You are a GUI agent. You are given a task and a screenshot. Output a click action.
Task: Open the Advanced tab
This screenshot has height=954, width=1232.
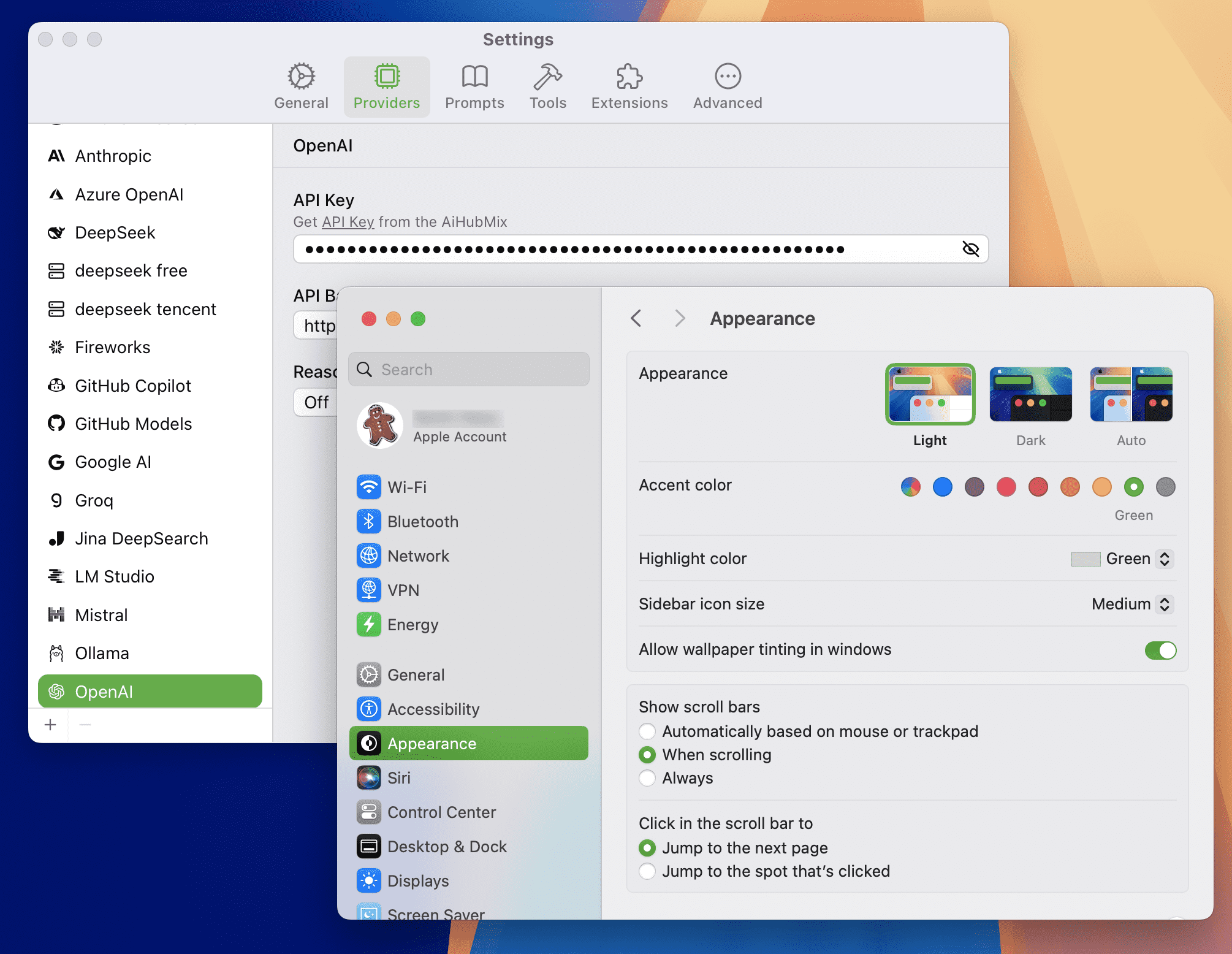(728, 87)
